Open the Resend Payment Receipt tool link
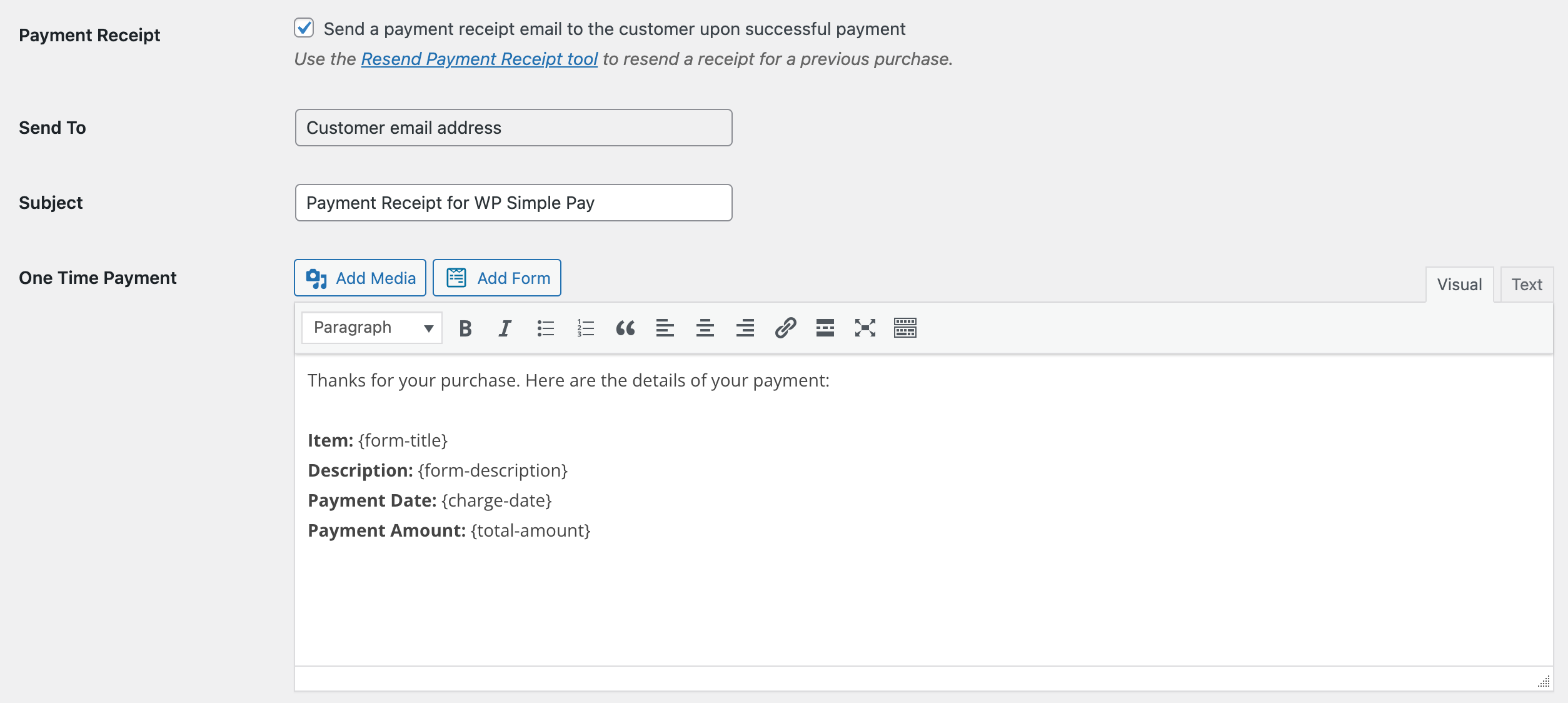This screenshot has height=703, width=1568. click(479, 59)
